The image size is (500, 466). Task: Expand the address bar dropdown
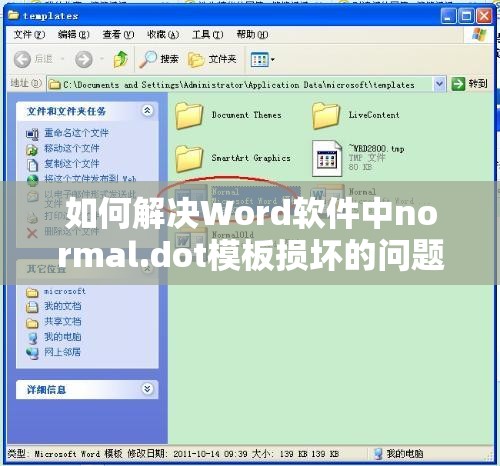tap(439, 84)
